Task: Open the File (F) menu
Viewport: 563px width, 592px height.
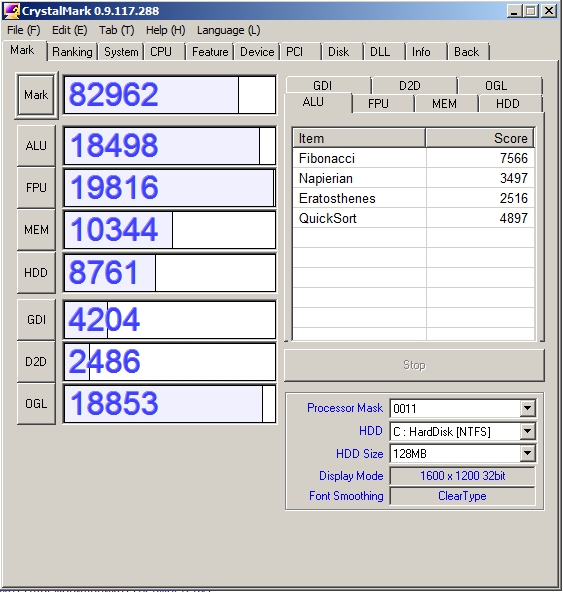Action: coord(23,30)
